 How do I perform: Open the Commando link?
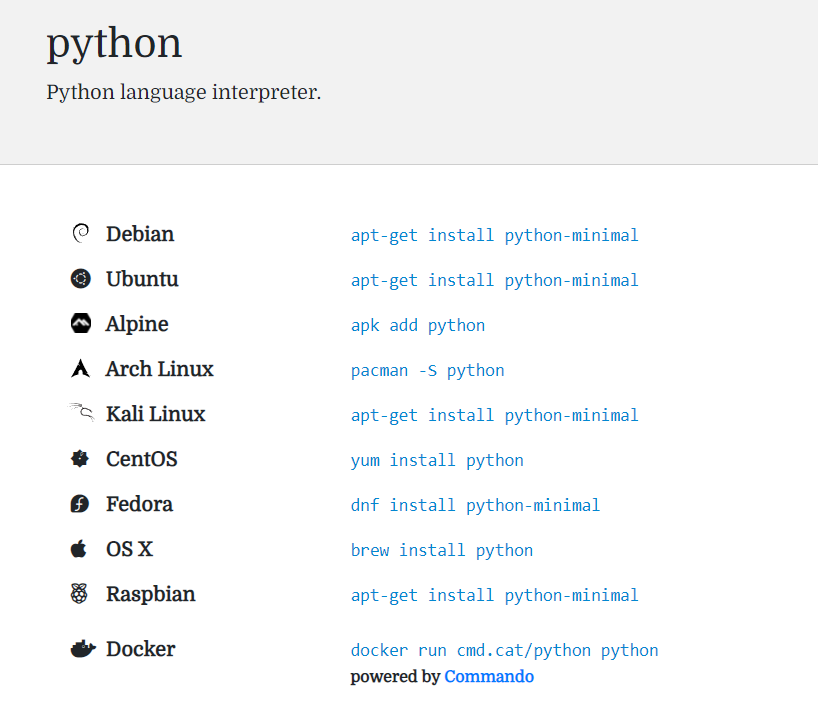pos(489,677)
